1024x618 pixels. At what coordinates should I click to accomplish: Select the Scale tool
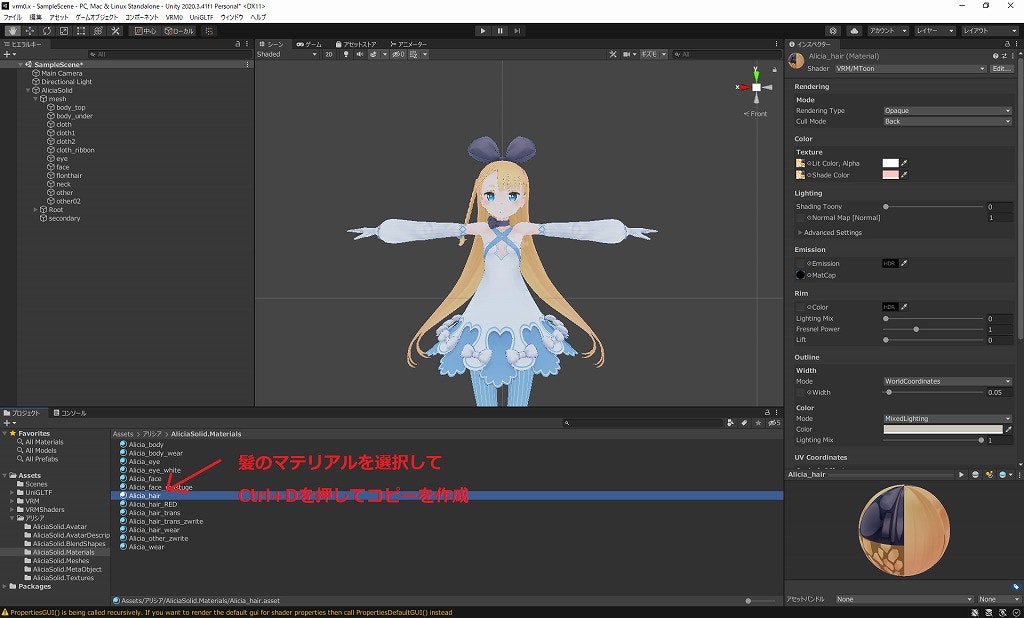click(63, 31)
